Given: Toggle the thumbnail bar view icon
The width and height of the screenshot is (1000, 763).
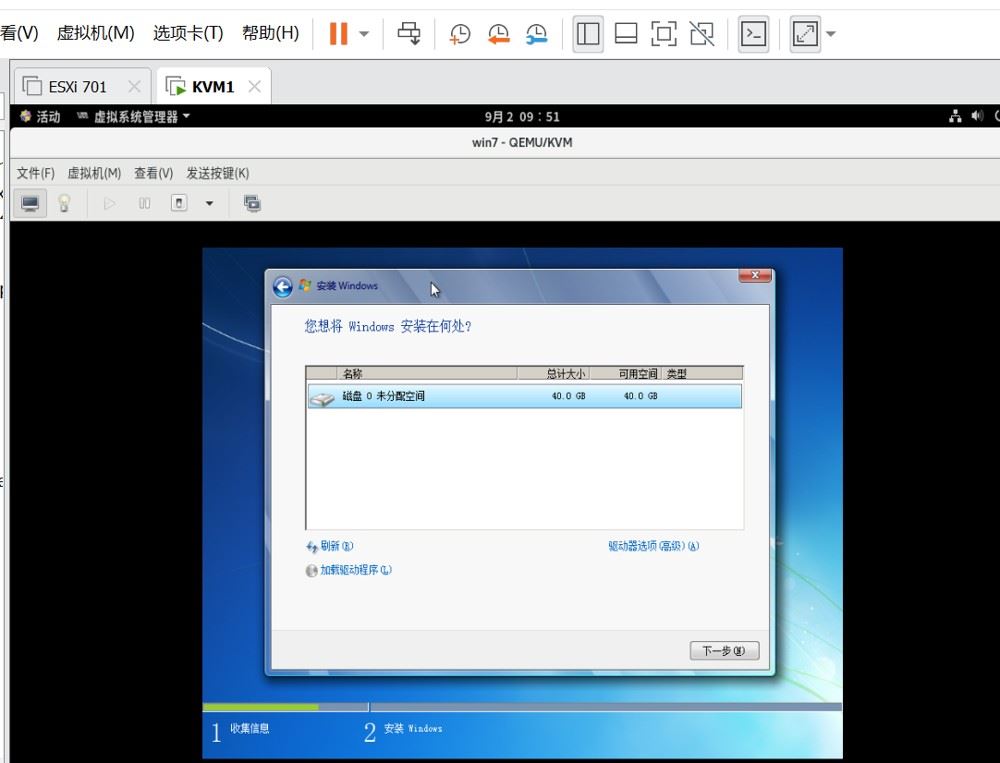Looking at the screenshot, I should pyautogui.click(x=626, y=34).
